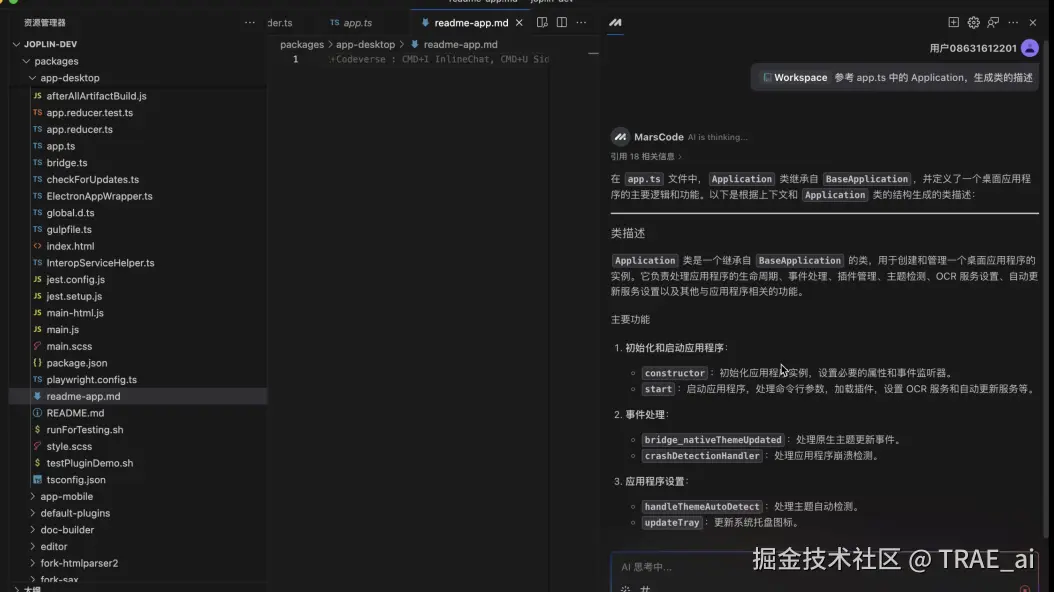Open the more options menu in MarsCode panel
Viewport: 1054px width, 592px height.
pos(1012,22)
